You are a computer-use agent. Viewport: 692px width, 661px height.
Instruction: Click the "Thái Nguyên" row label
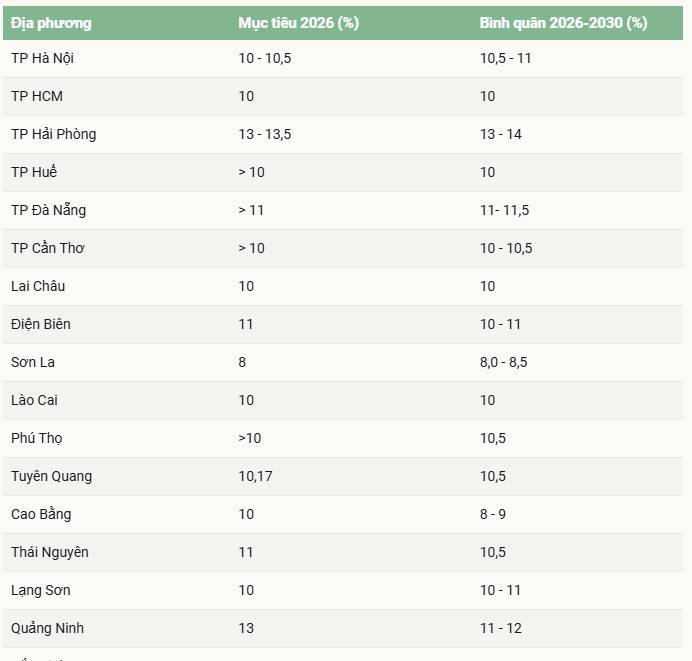(x=50, y=552)
